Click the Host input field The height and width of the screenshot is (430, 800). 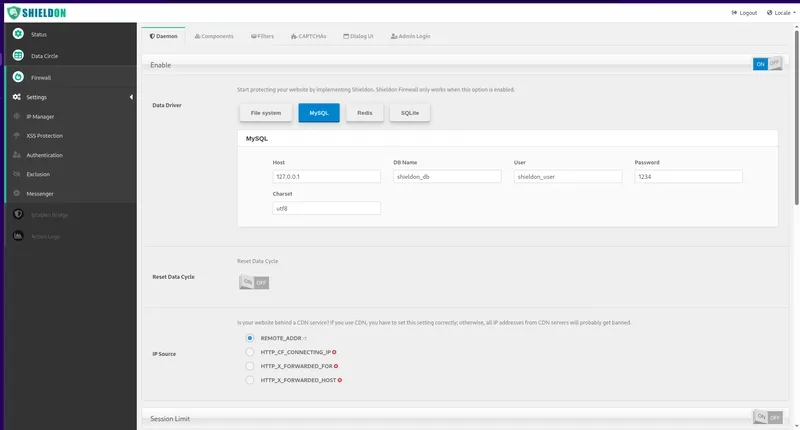click(x=327, y=176)
